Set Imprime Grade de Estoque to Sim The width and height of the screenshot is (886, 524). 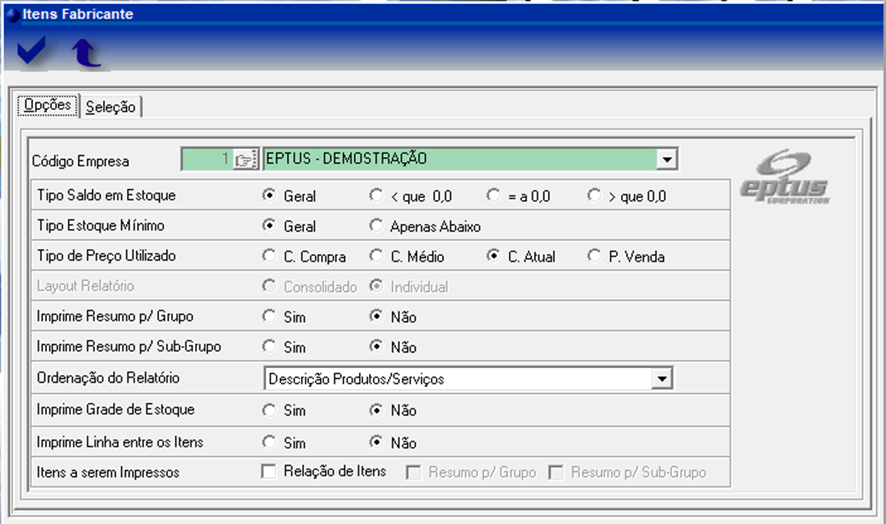point(268,410)
